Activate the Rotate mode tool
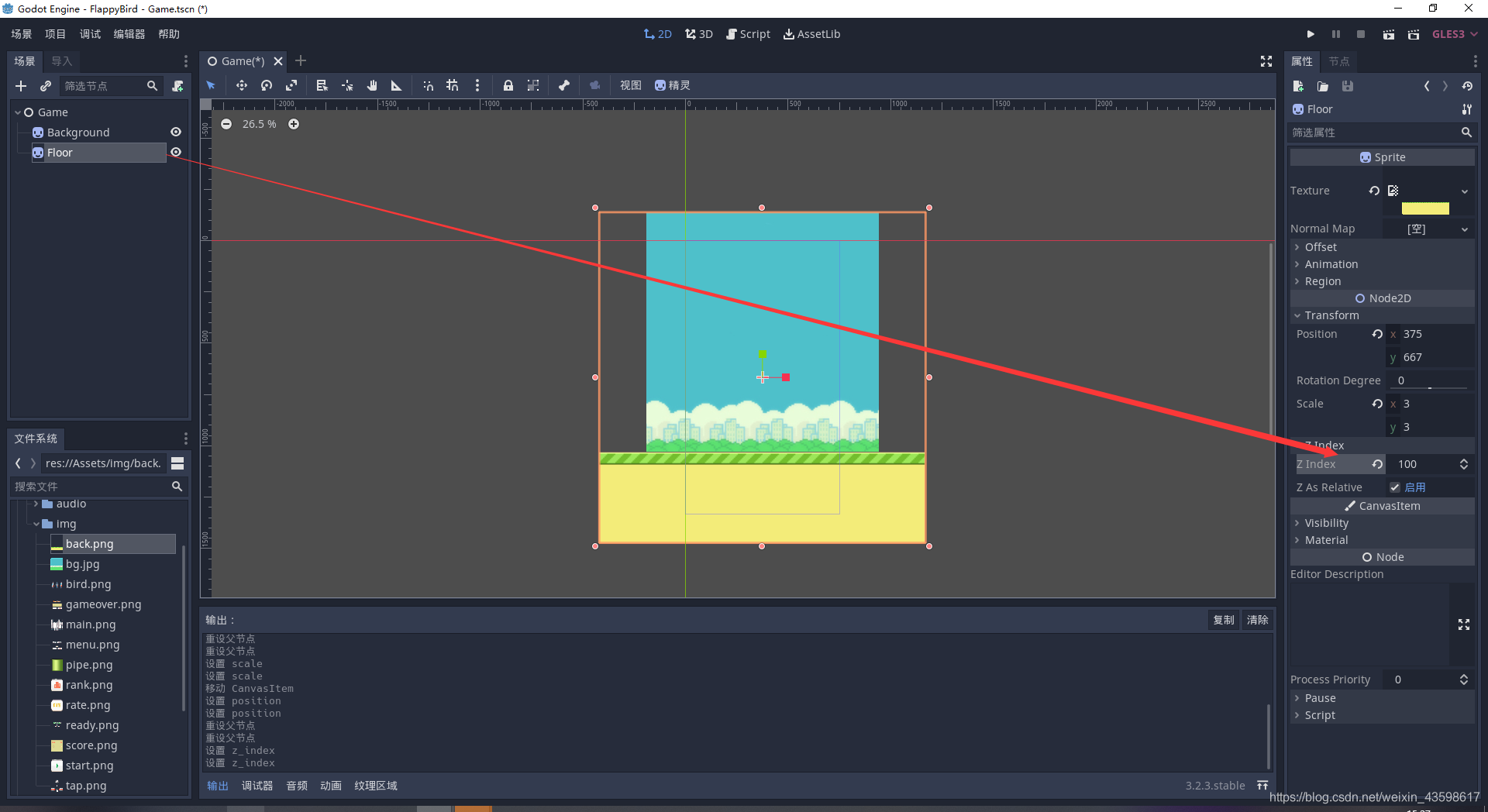The width and height of the screenshot is (1488, 812). coord(267,85)
